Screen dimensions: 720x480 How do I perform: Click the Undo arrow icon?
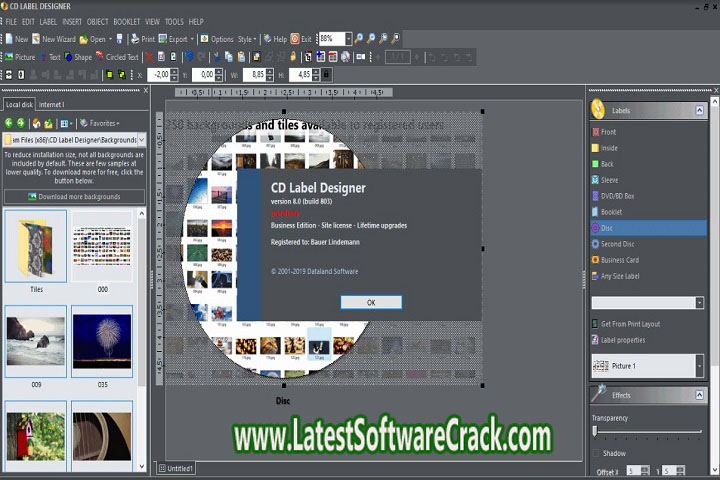188,57
